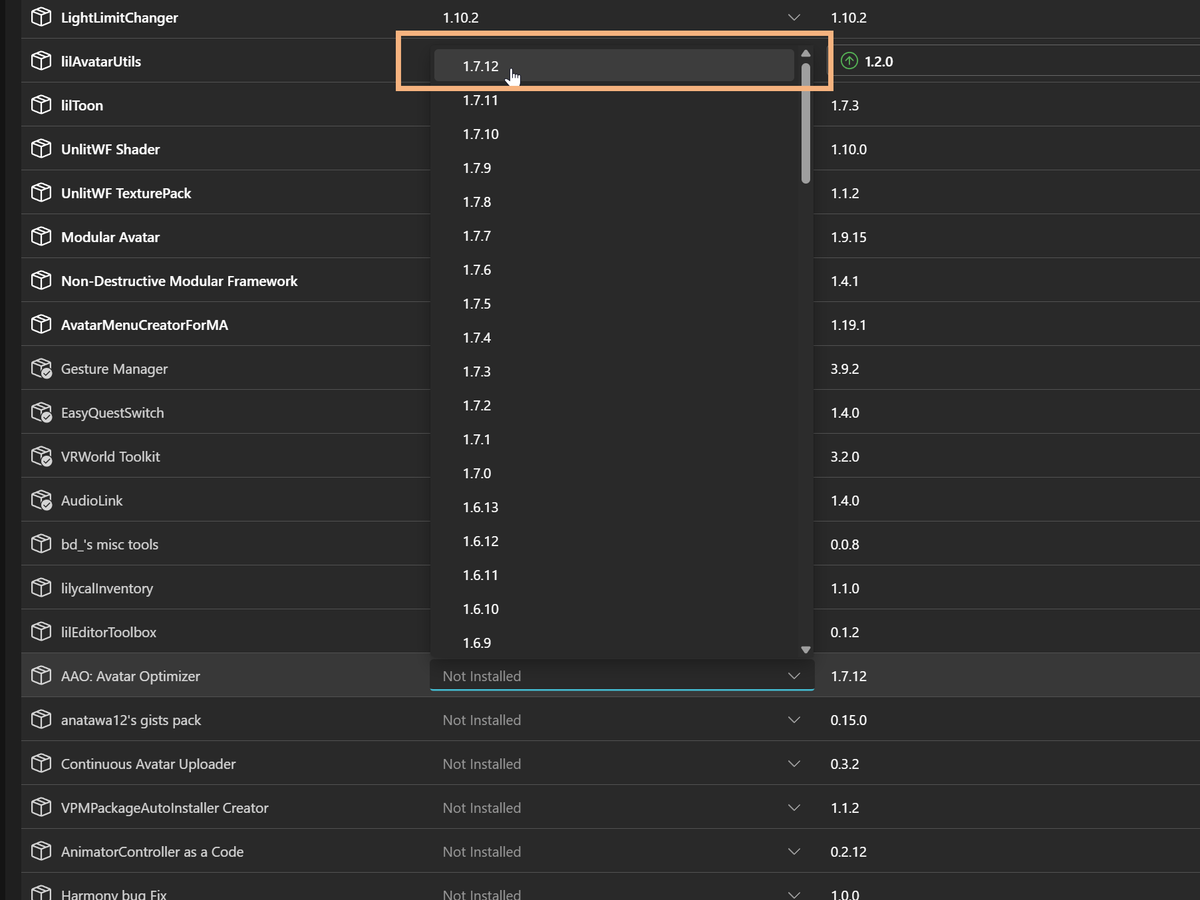Click the version list scrollbar thumb
Image resolution: width=1200 pixels, height=900 pixels.
(x=806, y=123)
